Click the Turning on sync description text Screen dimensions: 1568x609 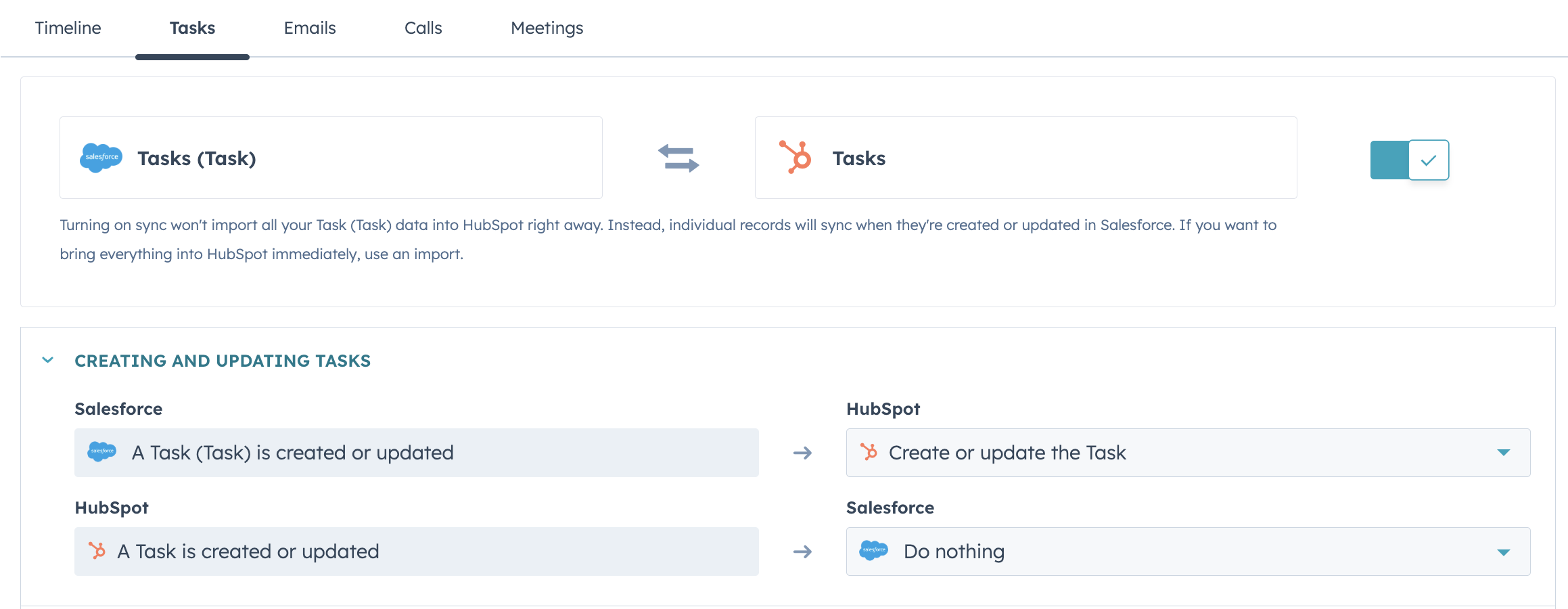(668, 240)
